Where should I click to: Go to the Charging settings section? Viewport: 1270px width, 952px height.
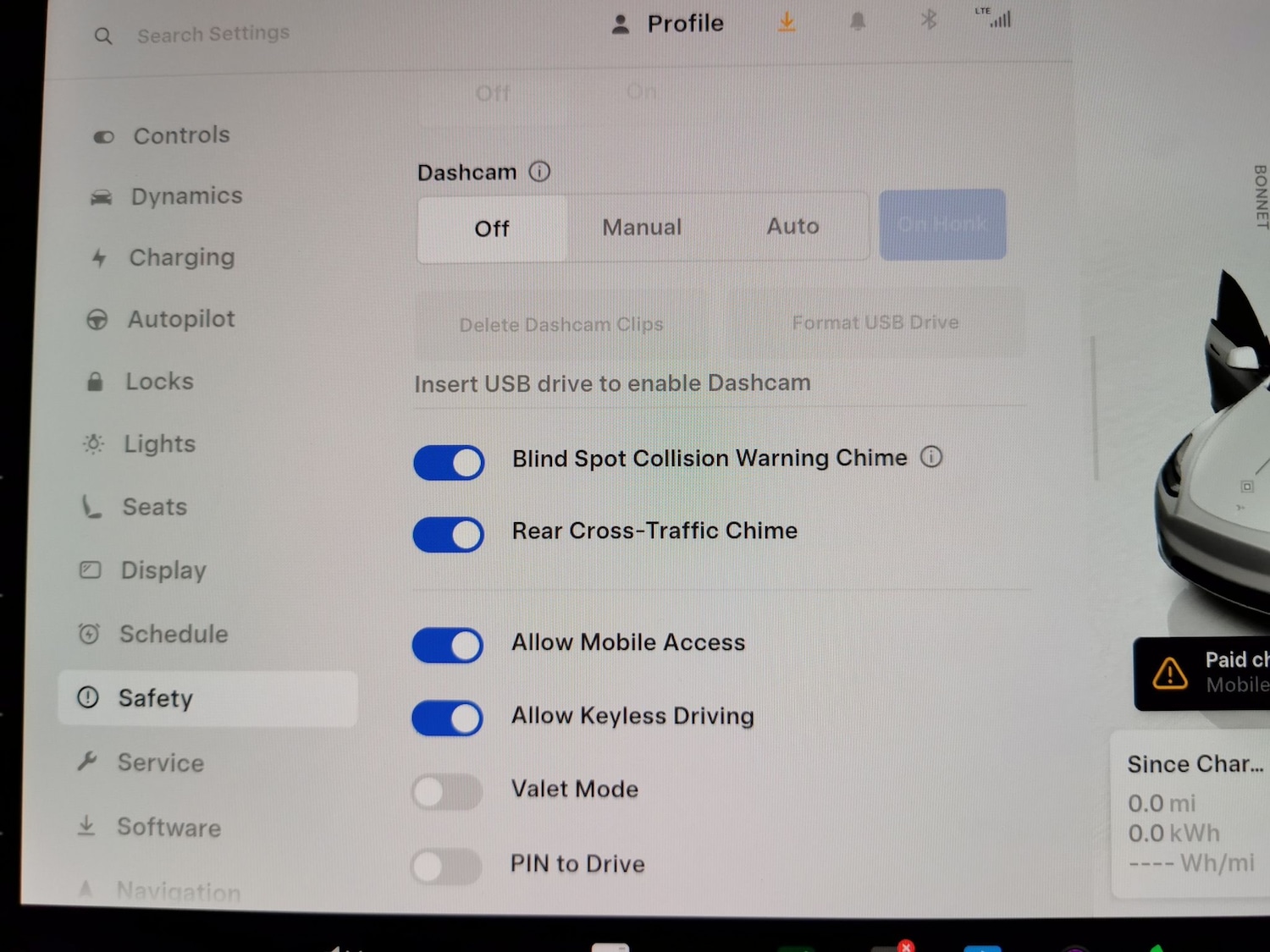pos(181,257)
